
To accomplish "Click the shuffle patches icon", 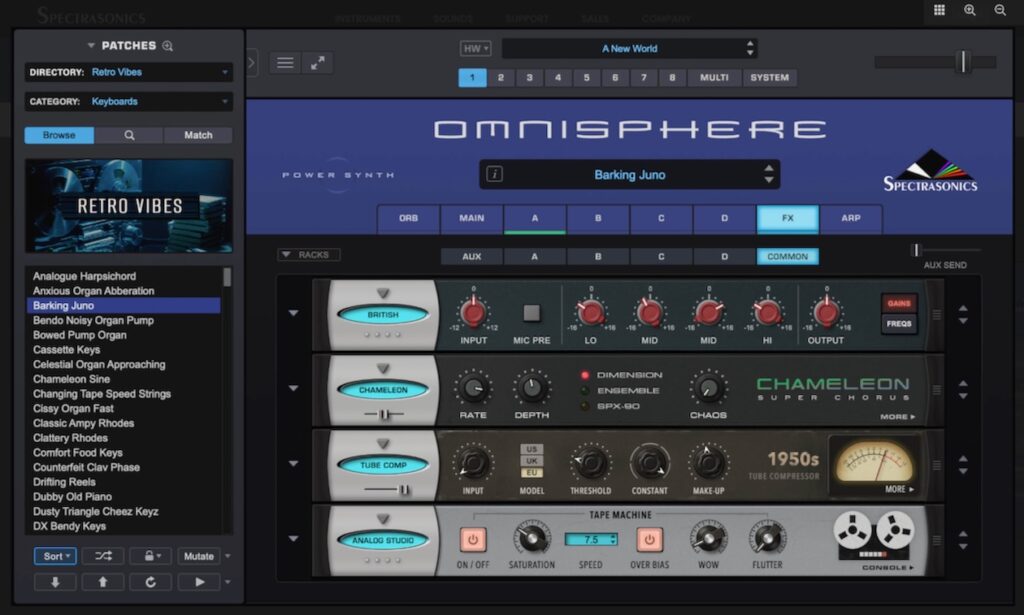I will pos(103,556).
